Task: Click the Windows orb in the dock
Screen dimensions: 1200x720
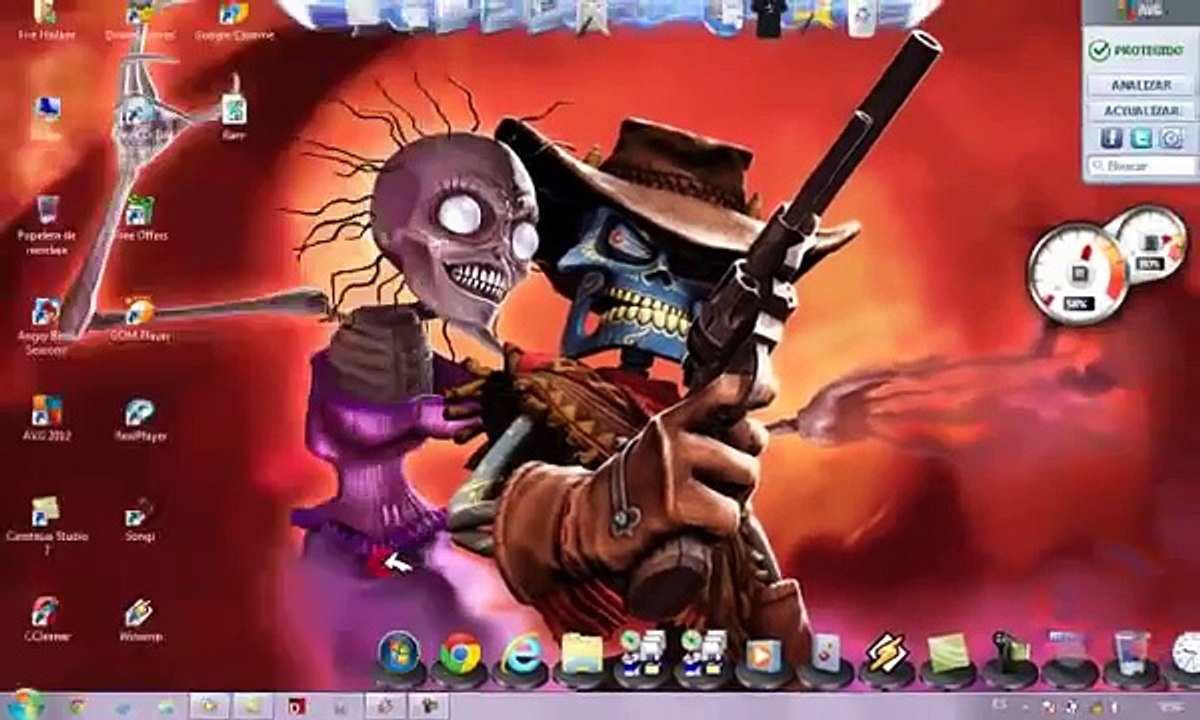Action: click(399, 654)
